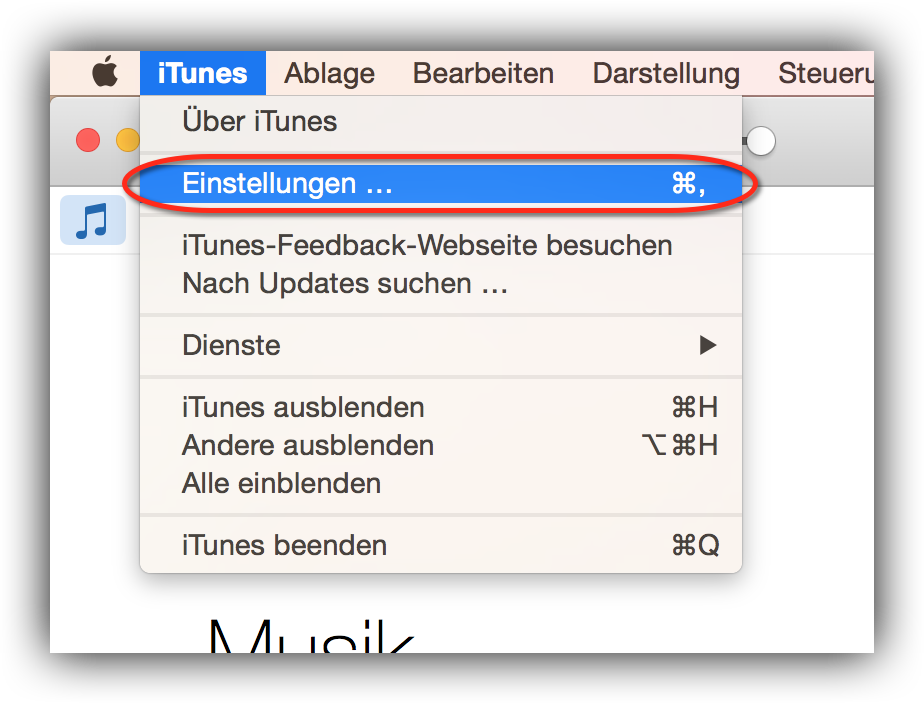924x703 pixels.
Task: Open the Steuerung menu
Action: [x=826, y=73]
